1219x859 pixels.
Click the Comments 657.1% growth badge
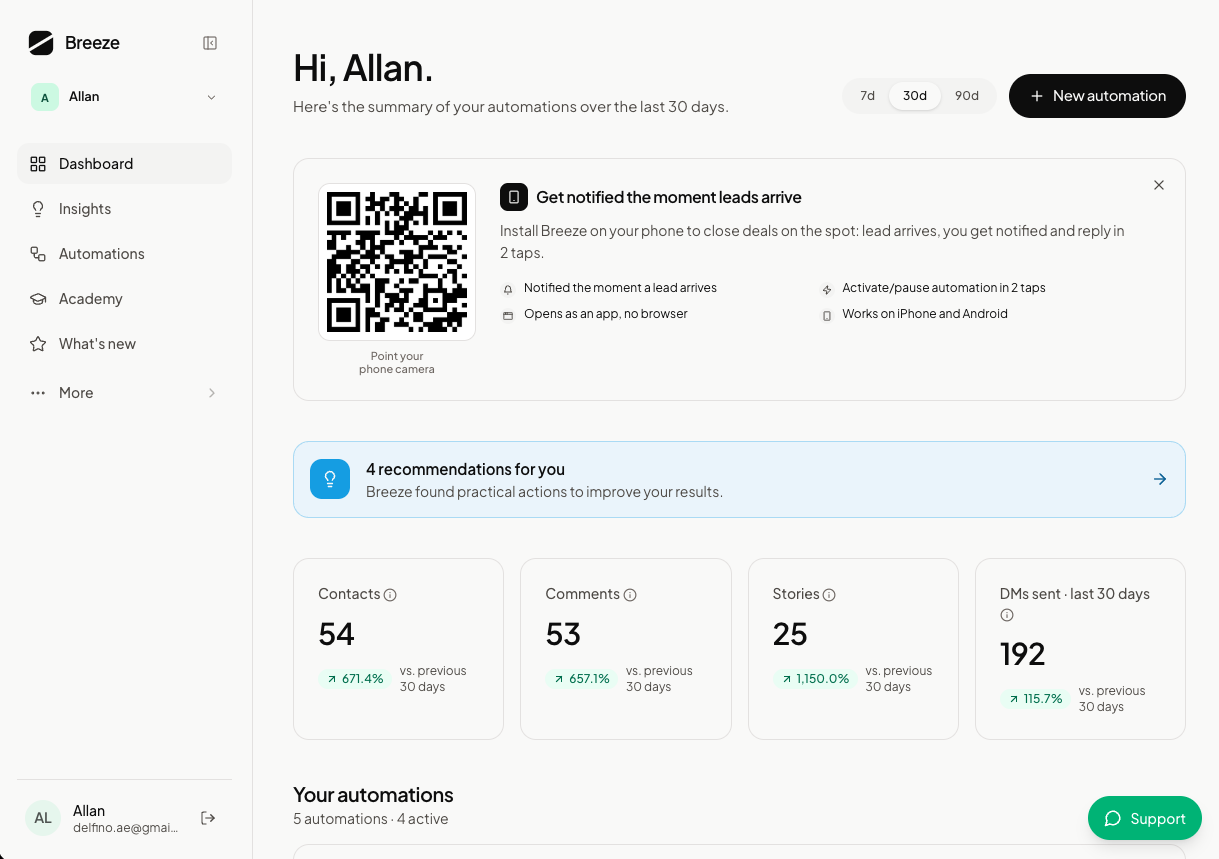tap(580, 679)
